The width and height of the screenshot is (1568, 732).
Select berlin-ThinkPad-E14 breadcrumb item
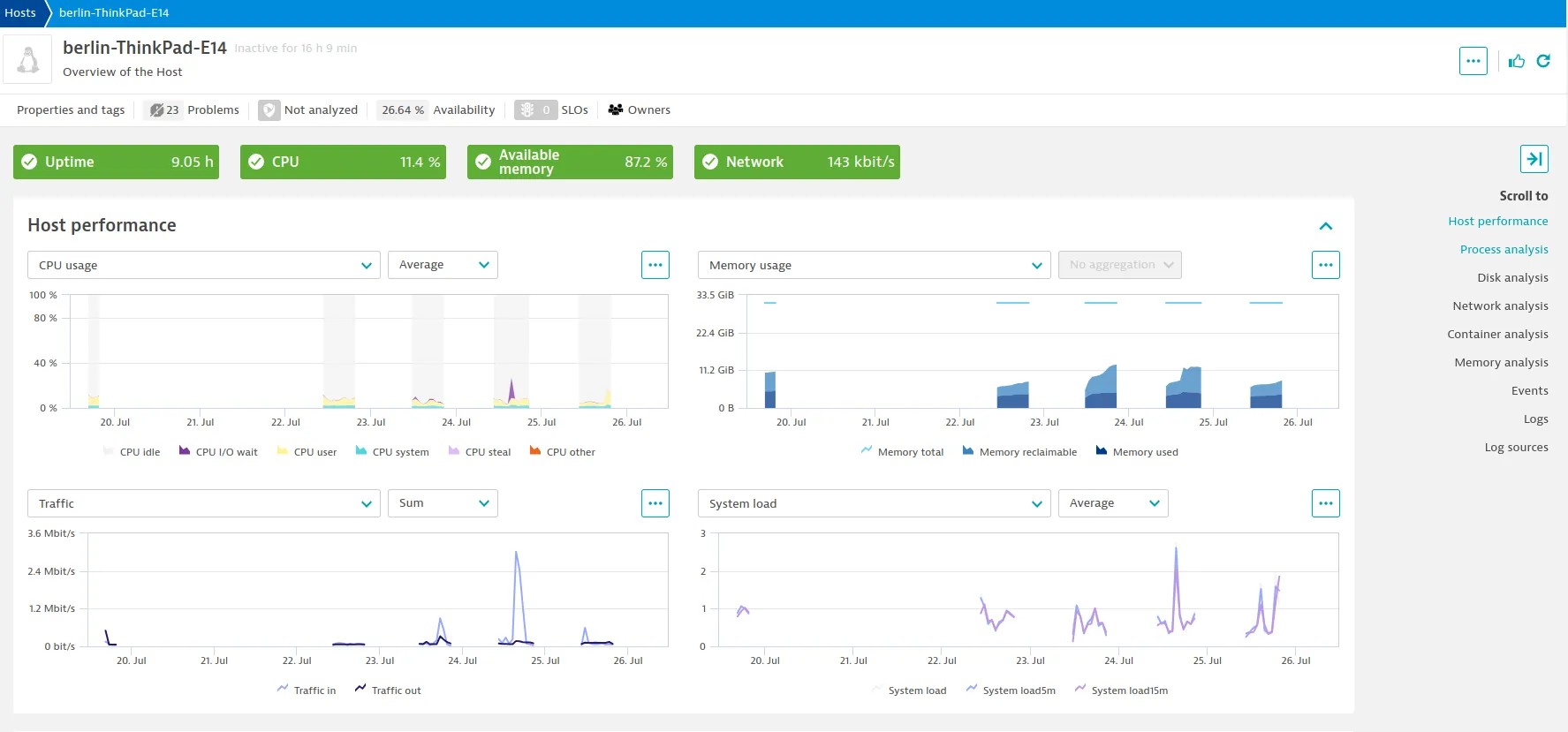click(114, 12)
